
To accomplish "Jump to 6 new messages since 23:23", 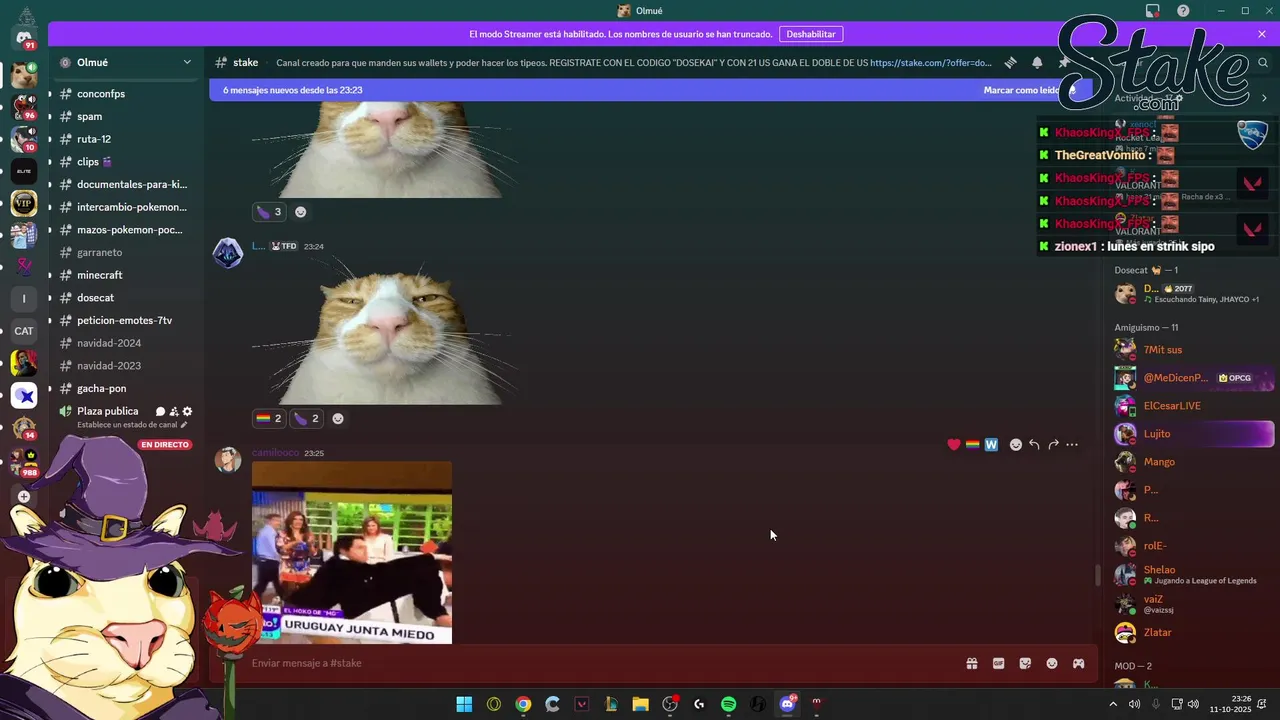I will [292, 90].
